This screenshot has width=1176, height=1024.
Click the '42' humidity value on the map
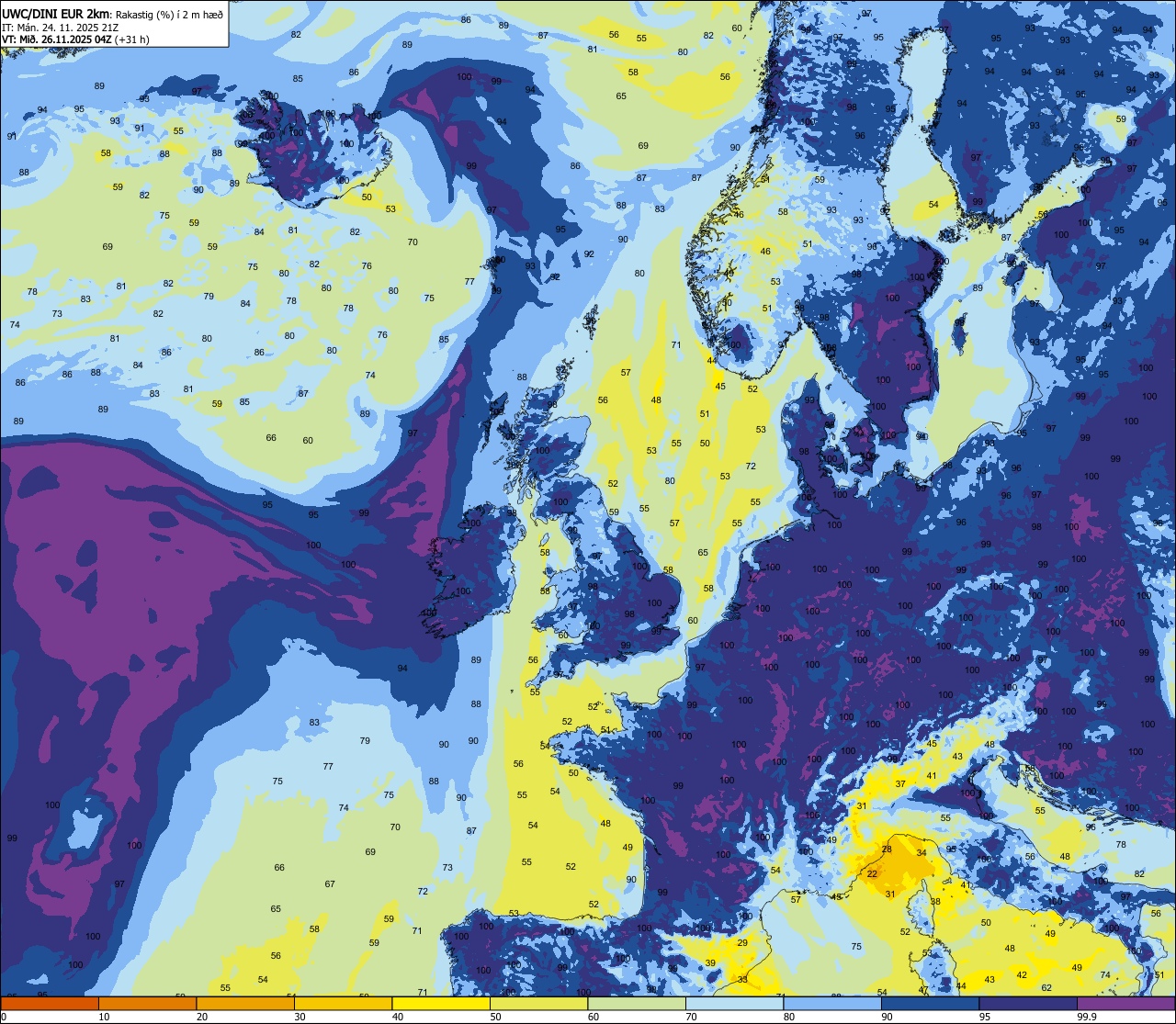click(1022, 974)
